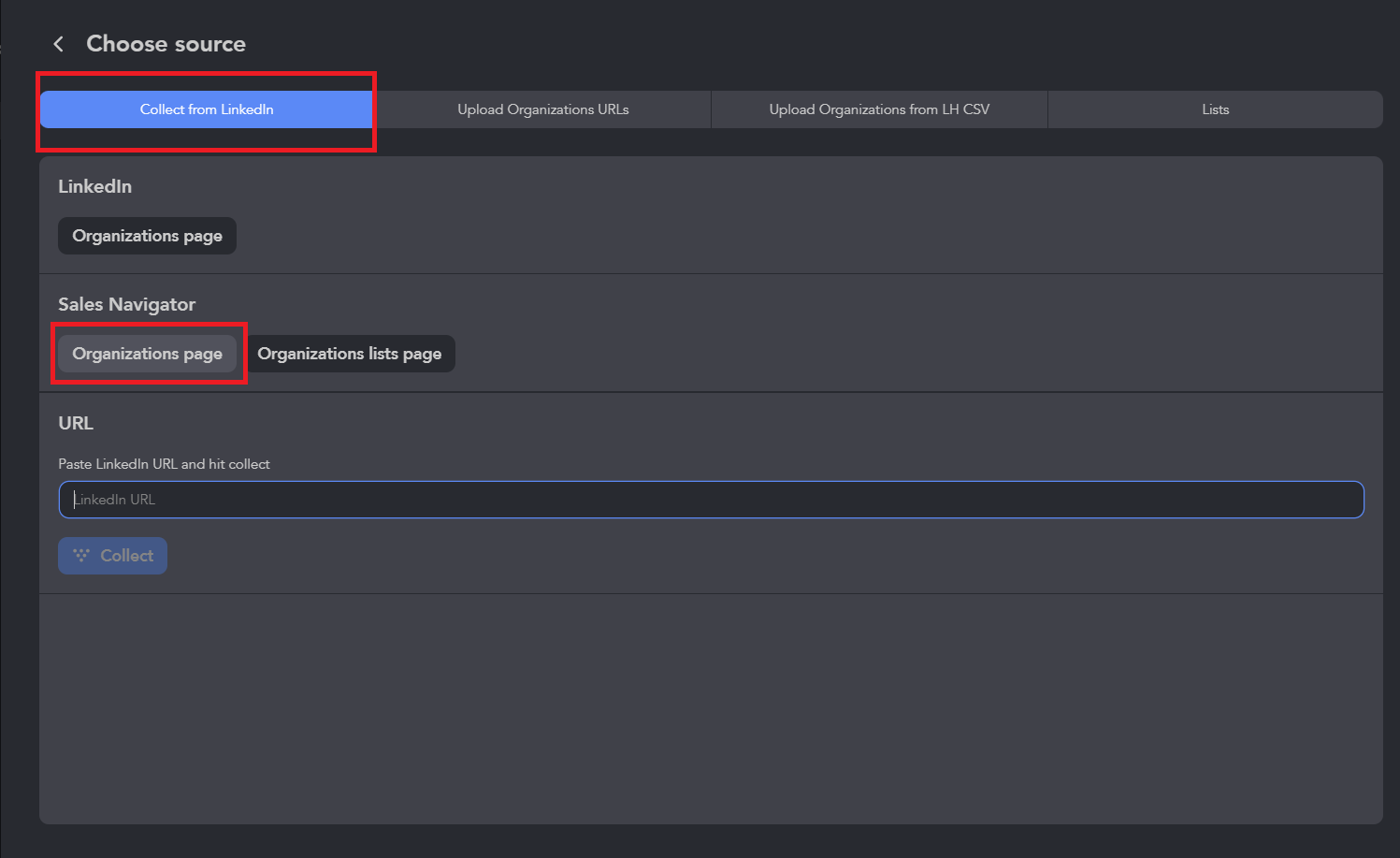Image resolution: width=1400 pixels, height=858 pixels.
Task: Click Organizations page under LinkedIn
Action: coord(147,236)
